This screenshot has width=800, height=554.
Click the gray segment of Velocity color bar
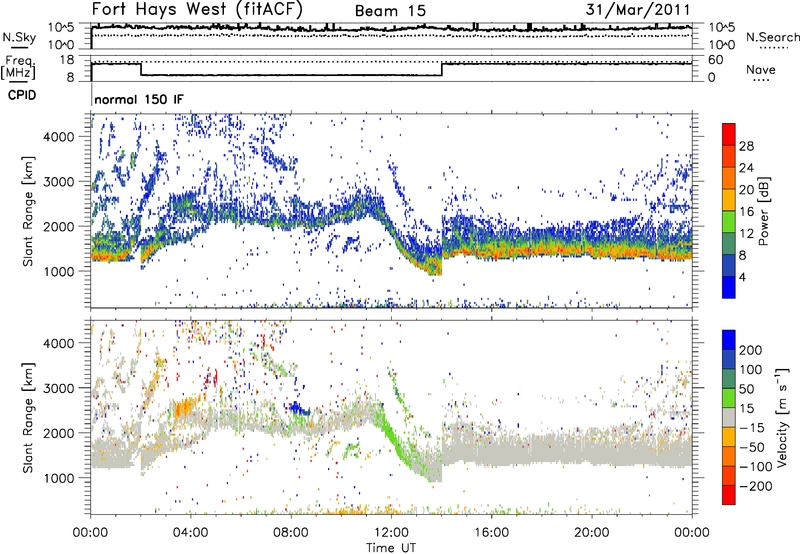click(x=729, y=418)
